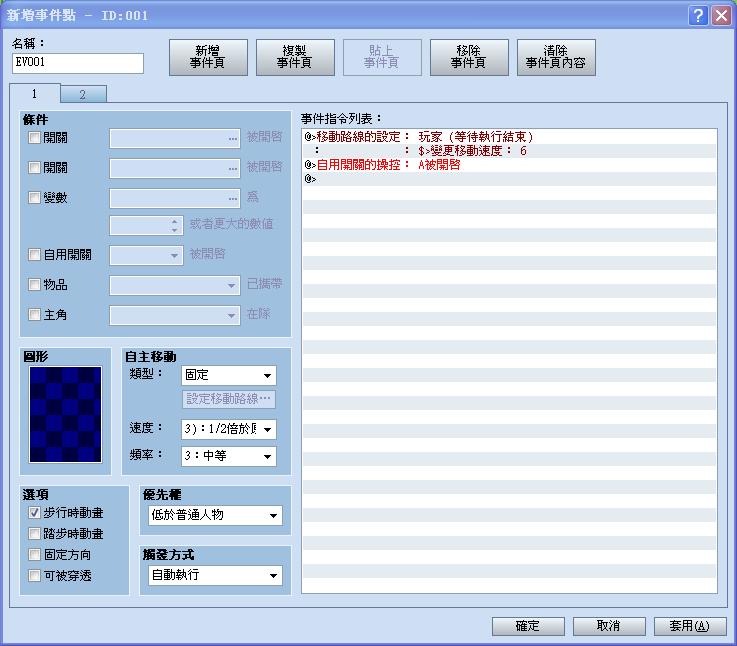
Task: Click the 移除事件頁 button
Action: (469, 57)
